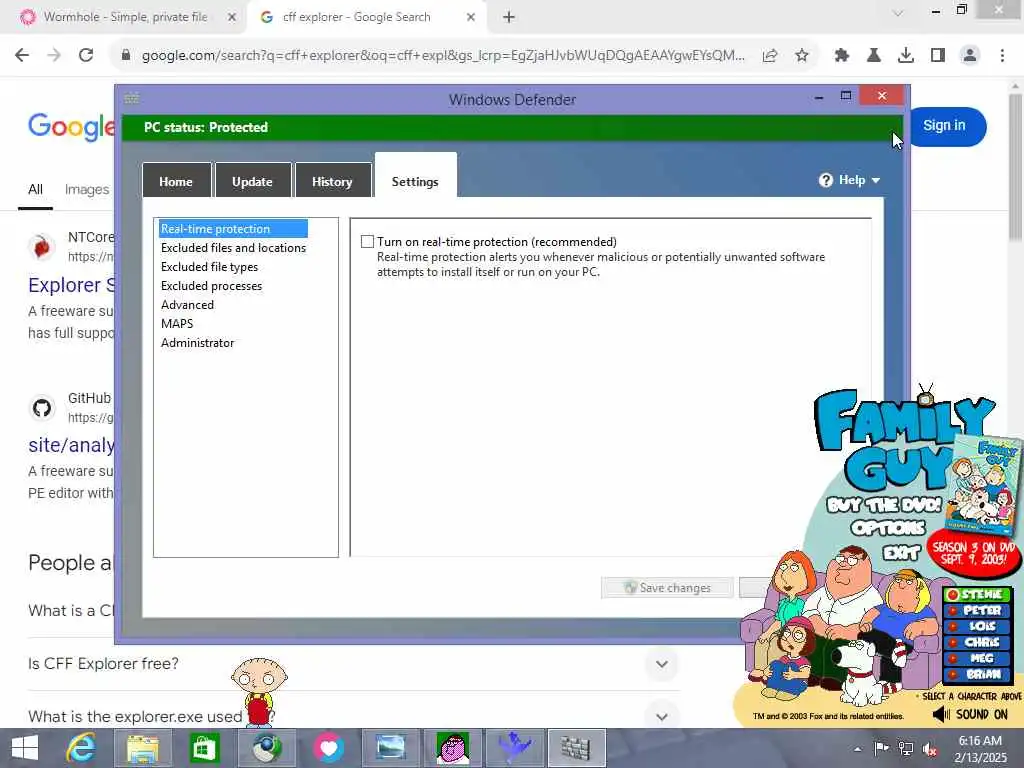Image resolution: width=1024 pixels, height=768 pixels.
Task: Open Chrome extensions puzzle icon
Action: [842, 56]
